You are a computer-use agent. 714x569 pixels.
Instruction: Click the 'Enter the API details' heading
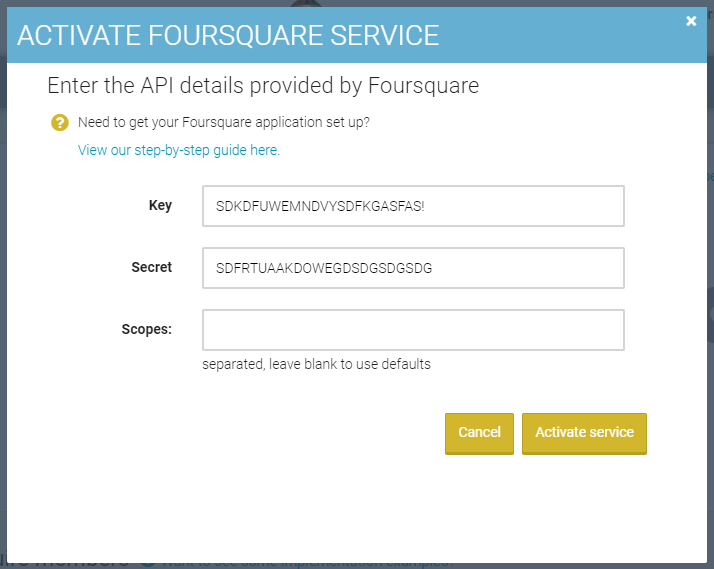click(x=263, y=86)
